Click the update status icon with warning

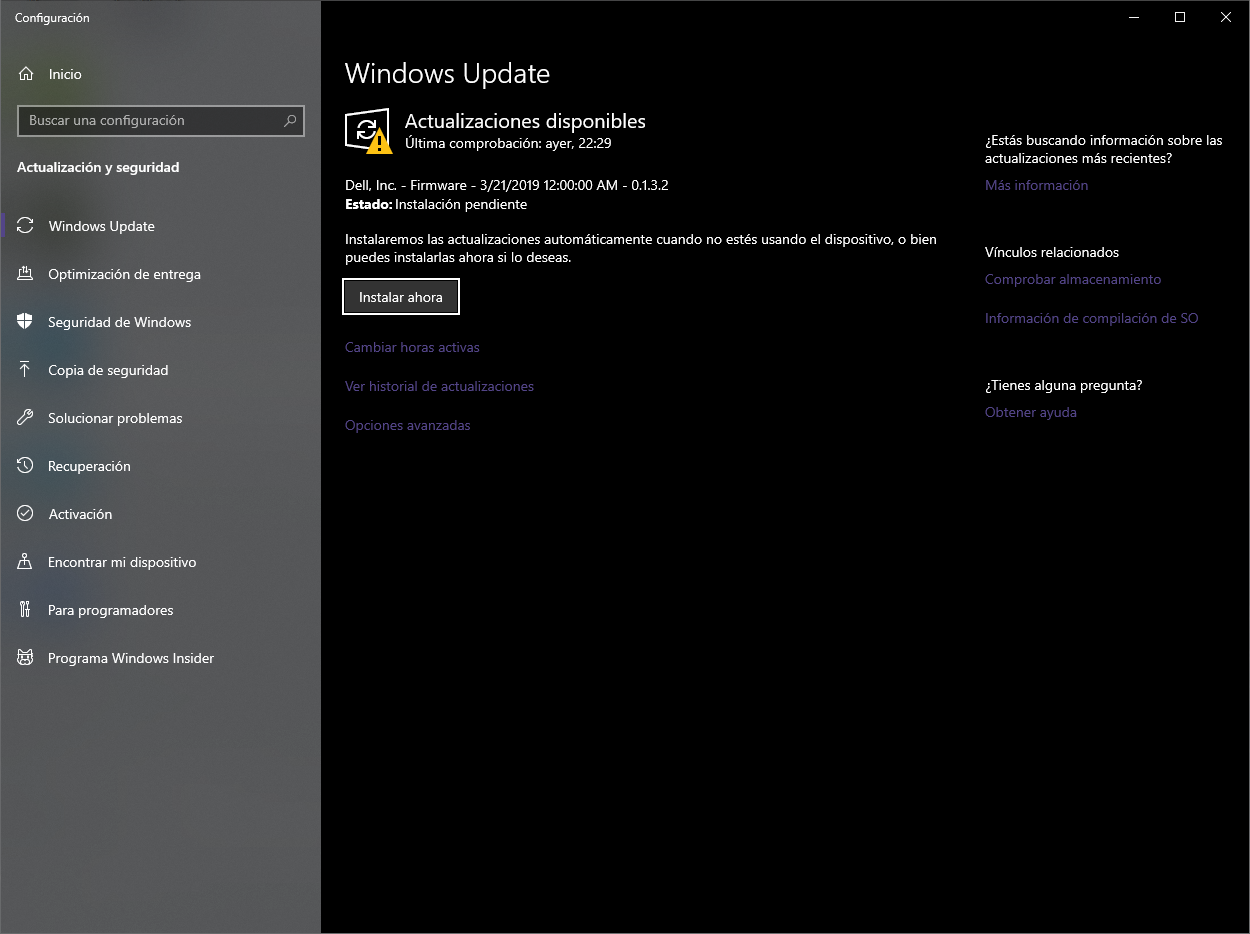tap(368, 131)
